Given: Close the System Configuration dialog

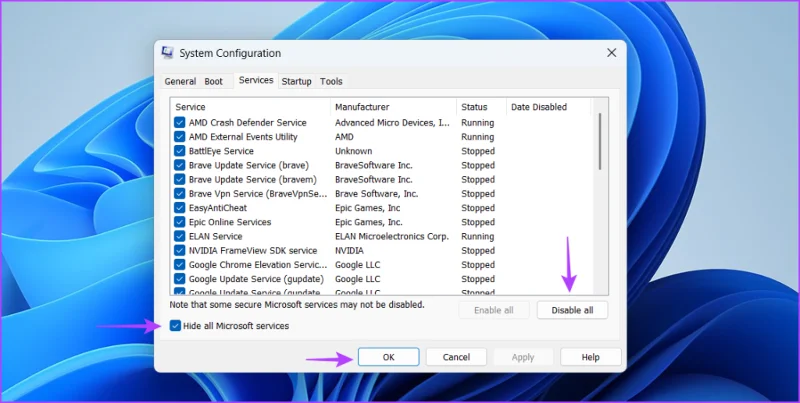Looking at the screenshot, I should 612,53.
